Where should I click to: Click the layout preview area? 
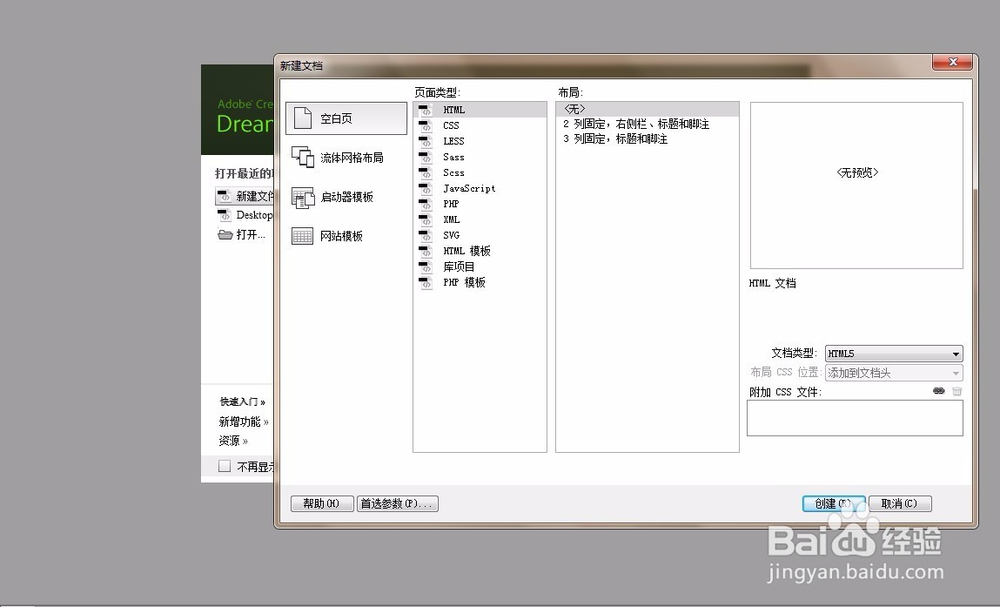point(857,186)
